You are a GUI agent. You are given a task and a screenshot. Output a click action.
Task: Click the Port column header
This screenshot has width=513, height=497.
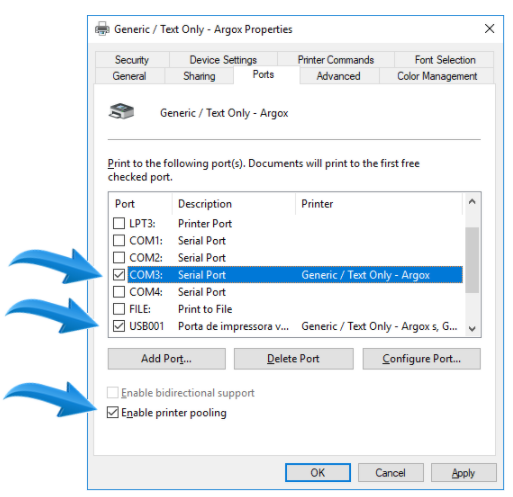(x=140, y=204)
